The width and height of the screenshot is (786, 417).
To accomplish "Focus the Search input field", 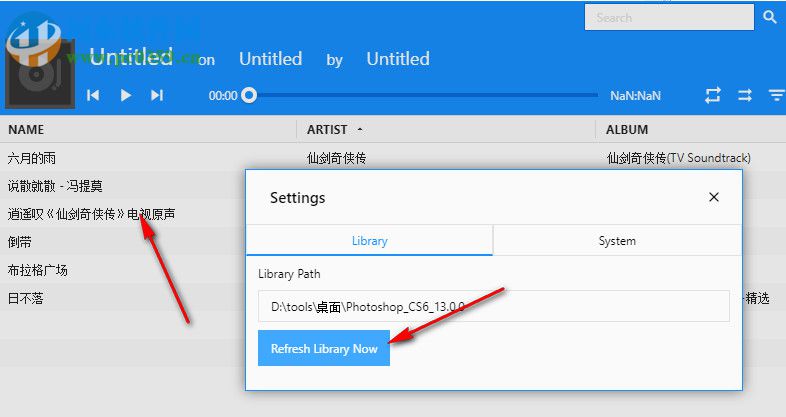I will pyautogui.click(x=669, y=18).
